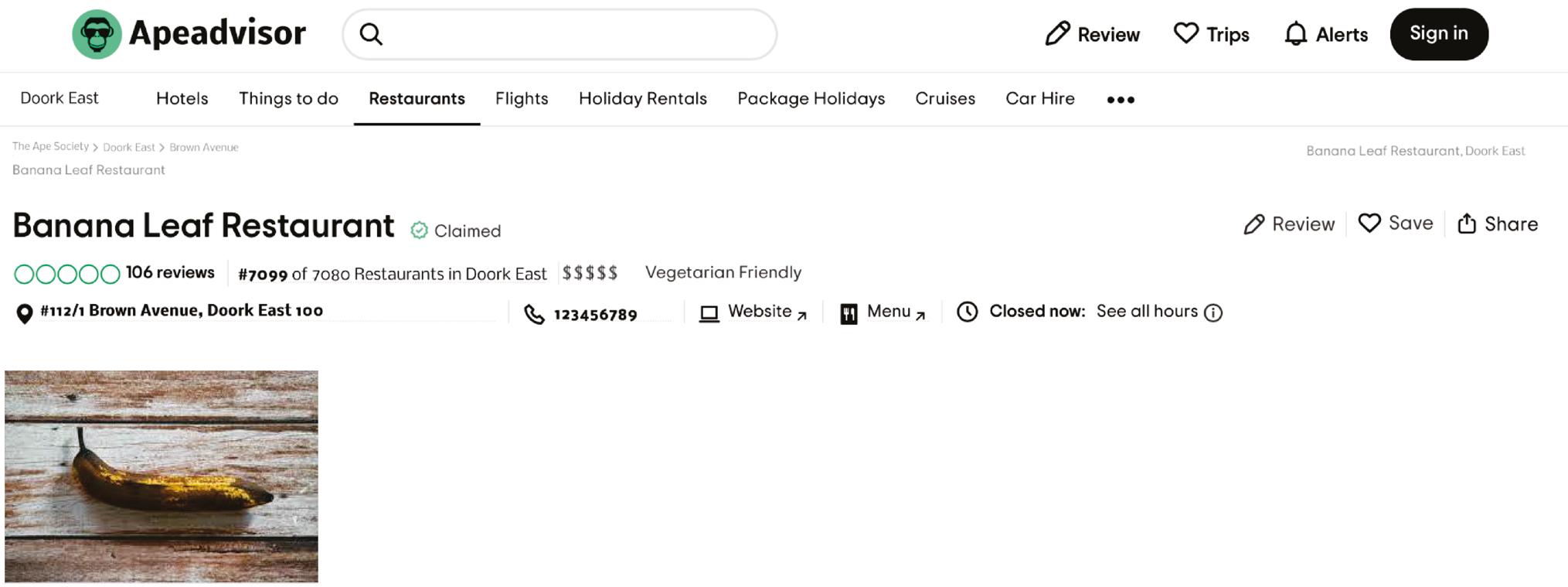The width and height of the screenshot is (1568, 587).
Task: Click the five-circle rating bubbles
Action: (67, 274)
